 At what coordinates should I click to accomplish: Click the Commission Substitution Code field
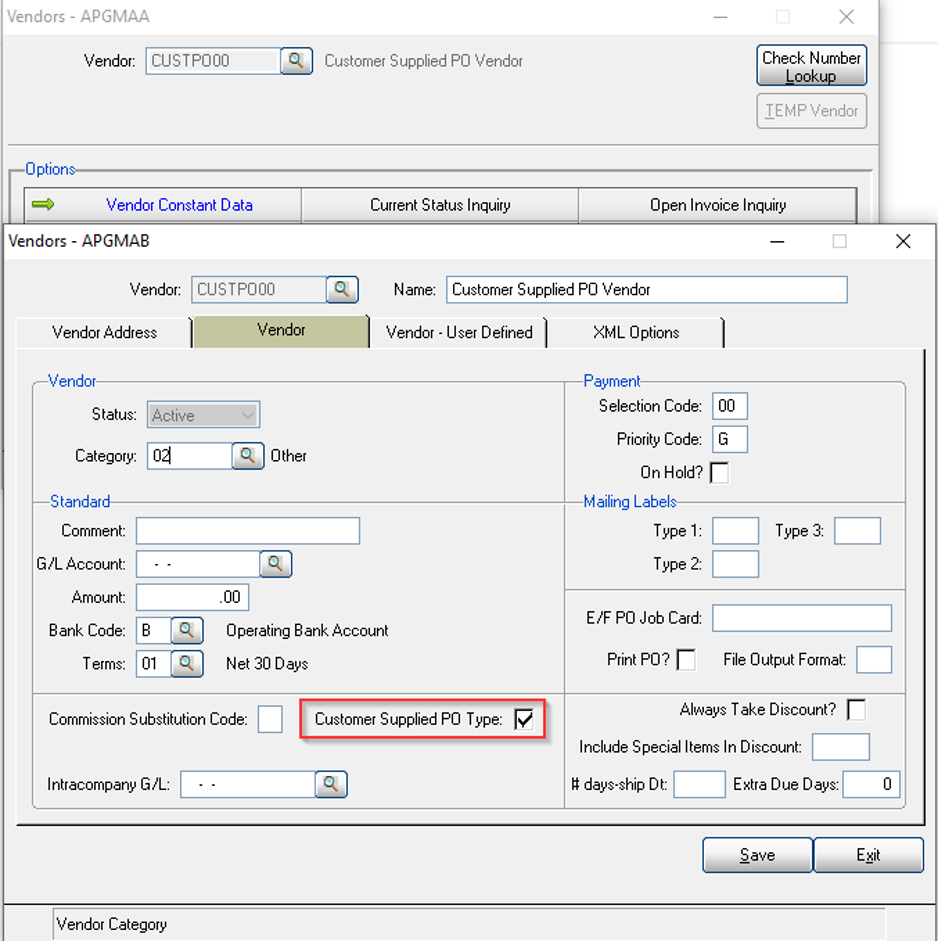point(270,719)
